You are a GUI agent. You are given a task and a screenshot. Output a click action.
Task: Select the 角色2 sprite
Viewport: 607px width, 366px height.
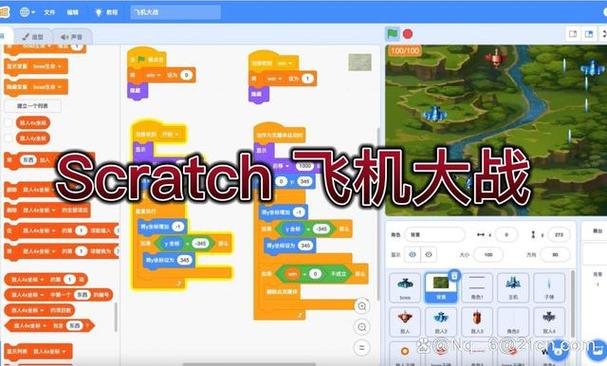[513, 321]
